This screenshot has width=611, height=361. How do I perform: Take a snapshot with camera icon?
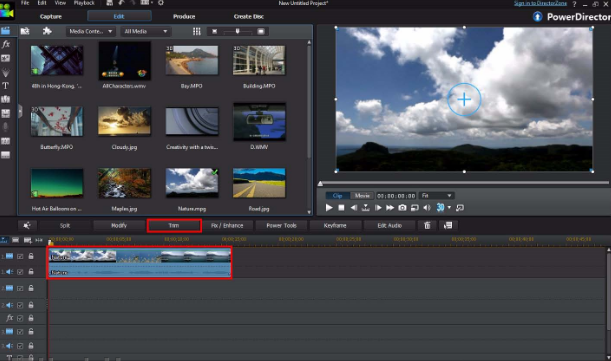pyautogui.click(x=402, y=208)
